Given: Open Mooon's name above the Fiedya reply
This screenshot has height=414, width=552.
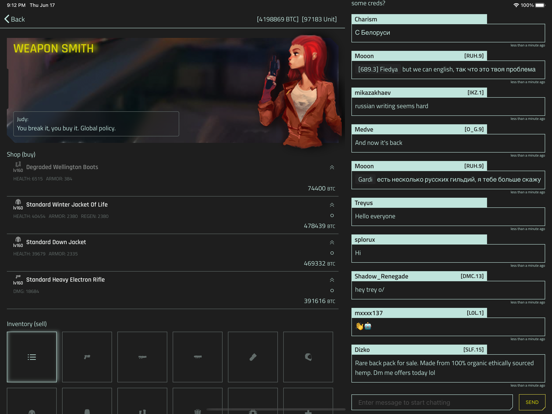Looking at the screenshot, I should point(364,56).
